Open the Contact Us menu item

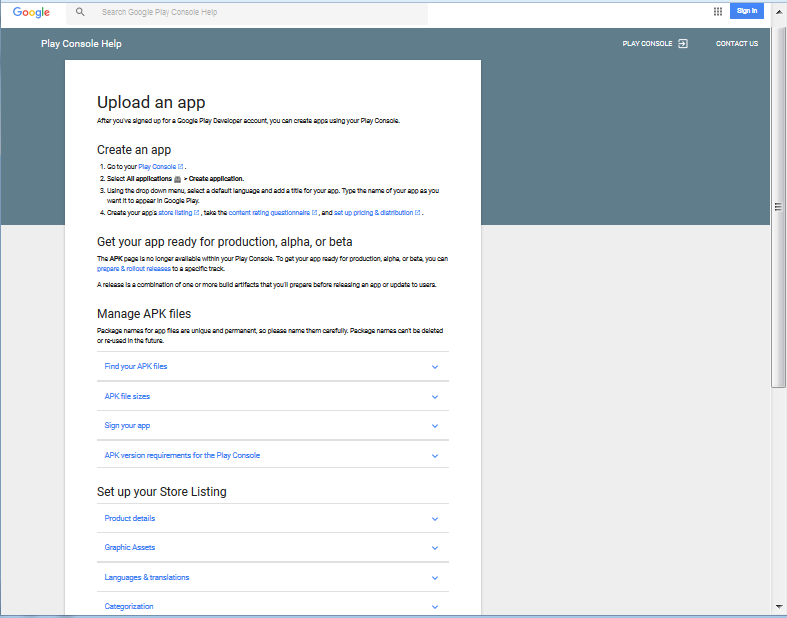pyautogui.click(x=736, y=44)
